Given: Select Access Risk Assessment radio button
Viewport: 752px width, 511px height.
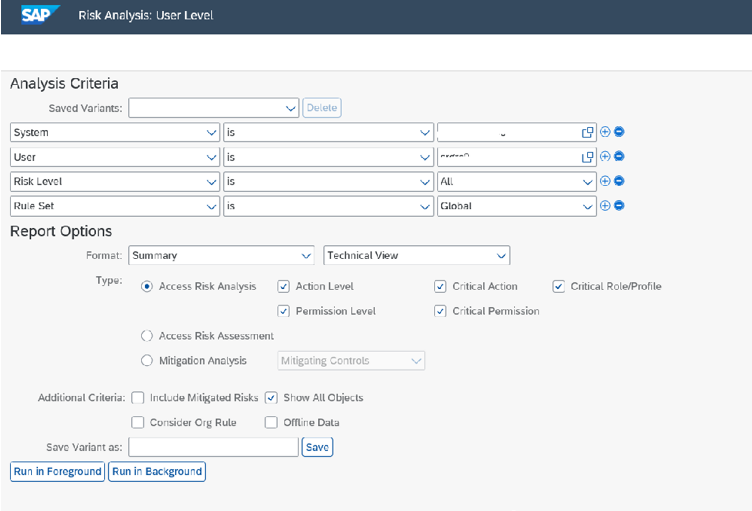Looking at the screenshot, I should coord(147,336).
